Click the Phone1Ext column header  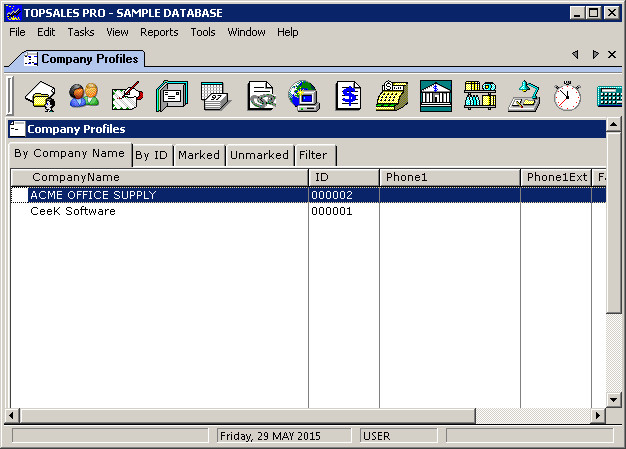(556, 177)
